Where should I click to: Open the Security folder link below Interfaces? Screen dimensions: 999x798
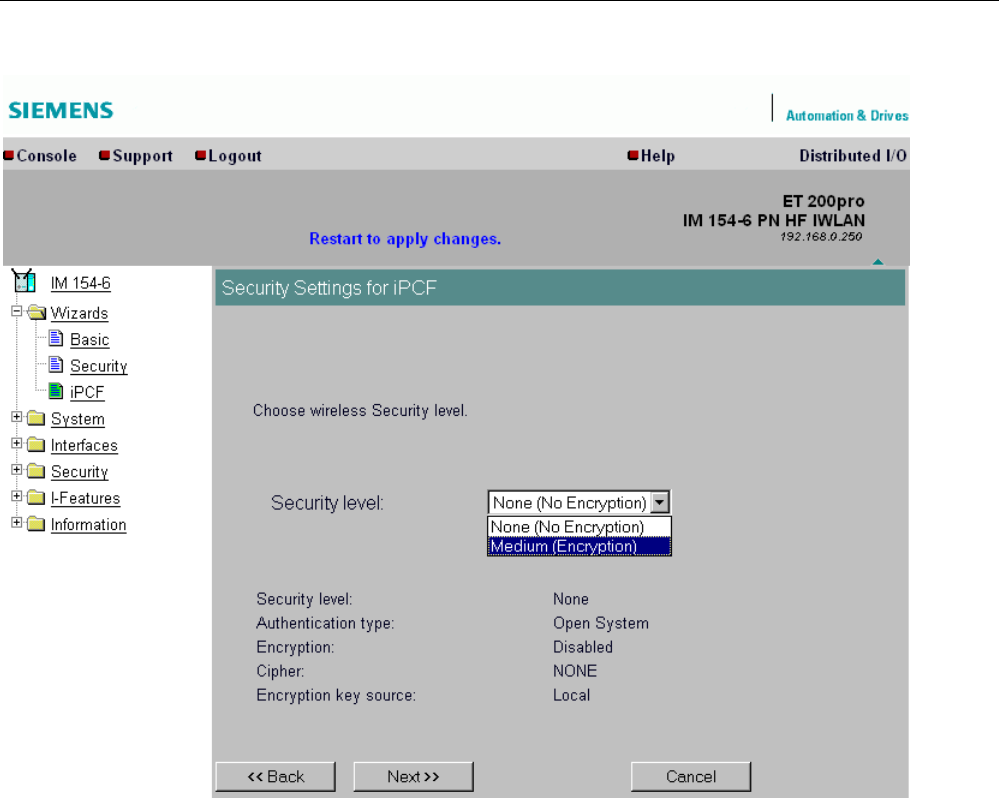(x=80, y=472)
